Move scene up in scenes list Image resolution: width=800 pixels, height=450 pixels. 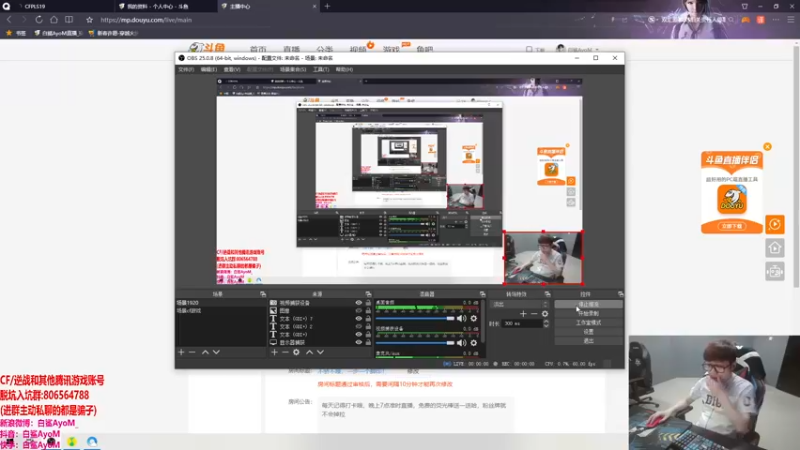(205, 352)
